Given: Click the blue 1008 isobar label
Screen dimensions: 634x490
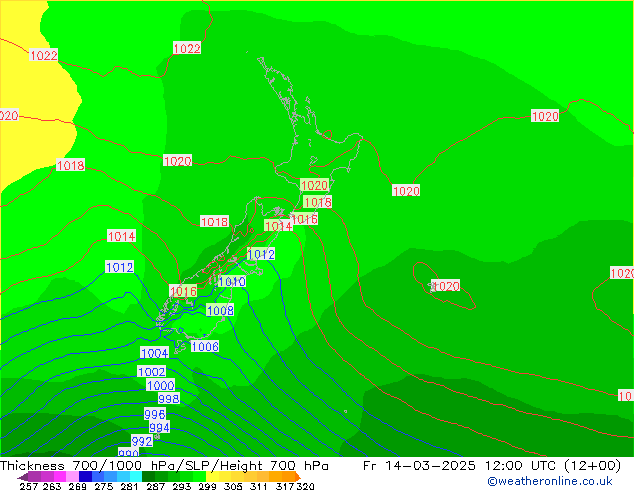Looking at the screenshot, I should tap(220, 310).
